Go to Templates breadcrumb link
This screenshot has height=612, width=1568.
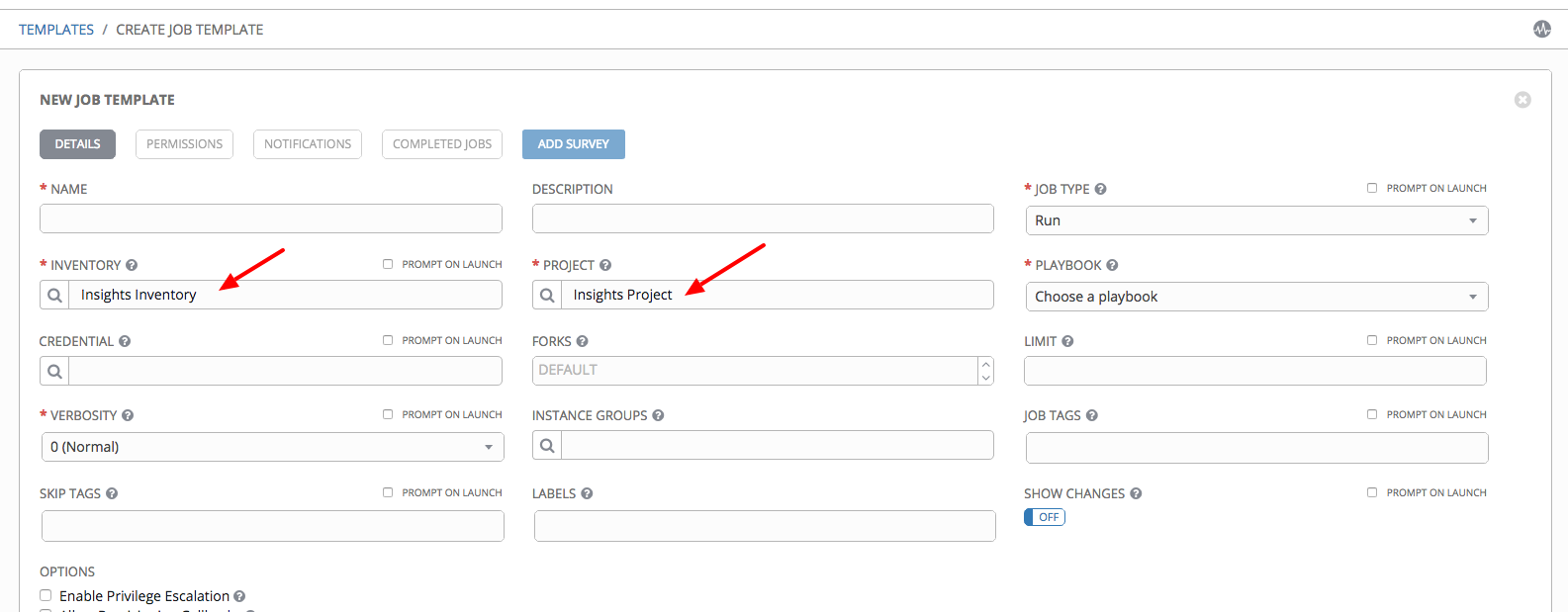[x=56, y=30]
